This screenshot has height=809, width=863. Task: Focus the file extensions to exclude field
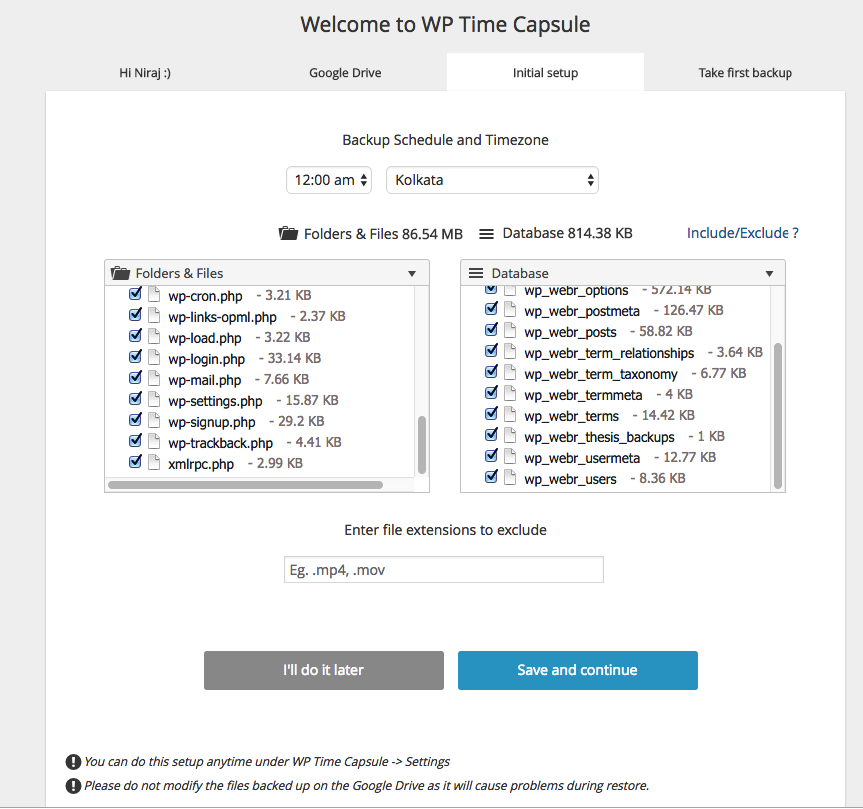tap(444, 570)
